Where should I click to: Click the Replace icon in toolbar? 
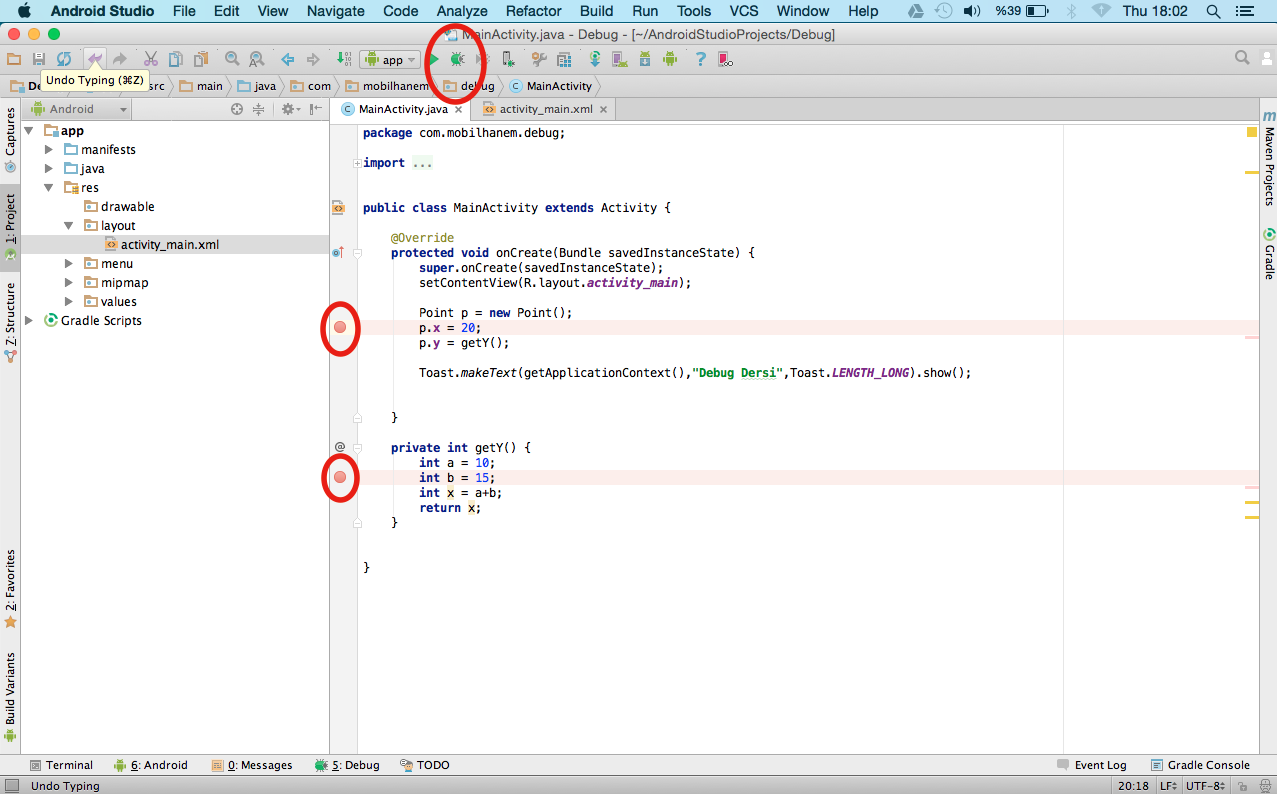[256, 59]
